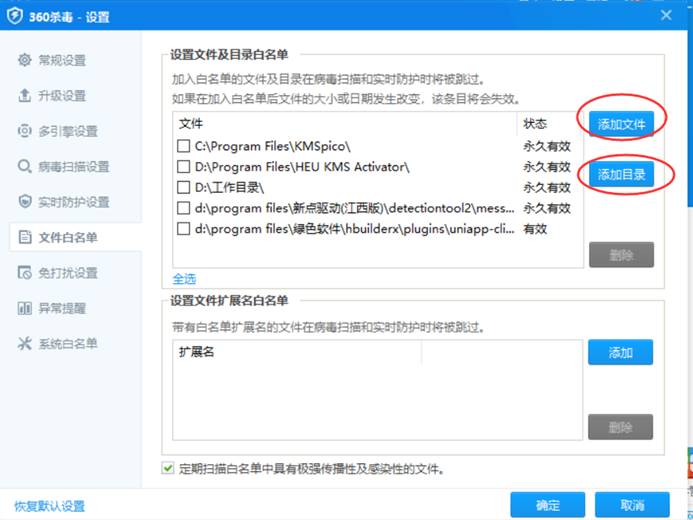Screen dimensions: 693x520
Task: Close the settings dialog with X
Action: pyautogui.click(x=666, y=15)
